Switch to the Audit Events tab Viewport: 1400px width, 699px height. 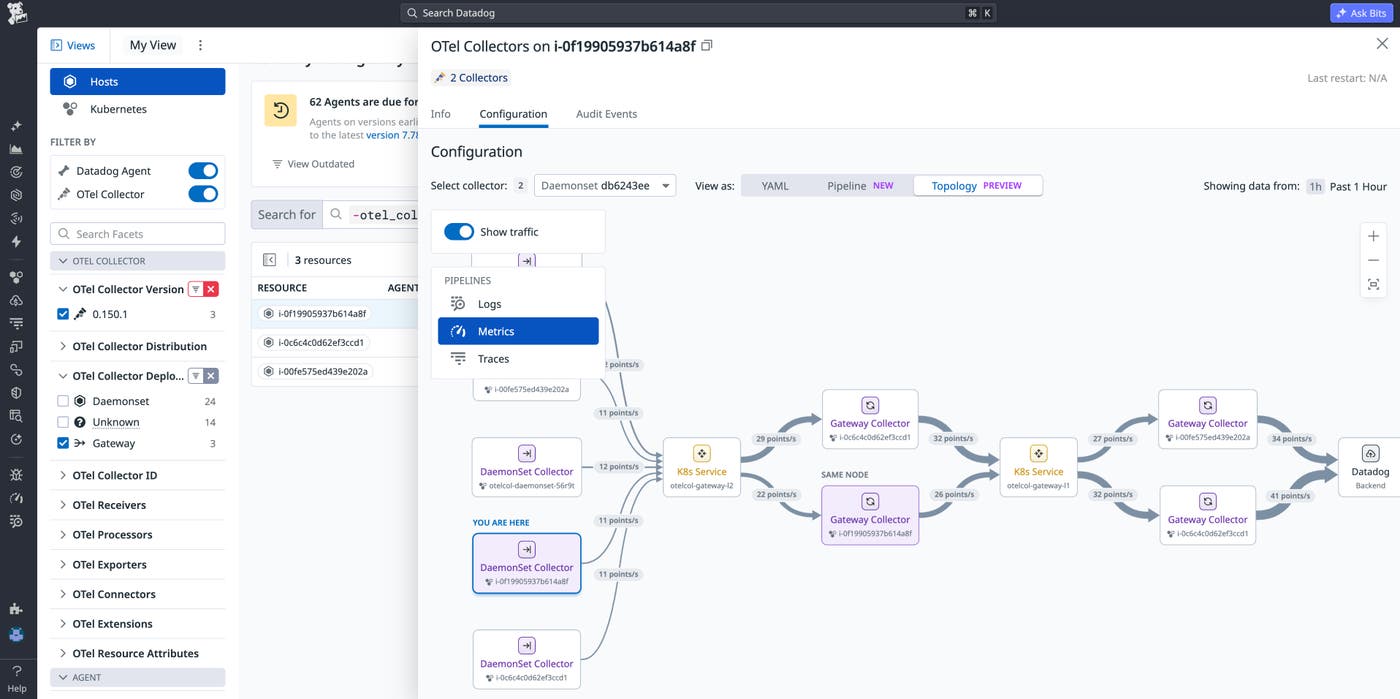tap(606, 114)
